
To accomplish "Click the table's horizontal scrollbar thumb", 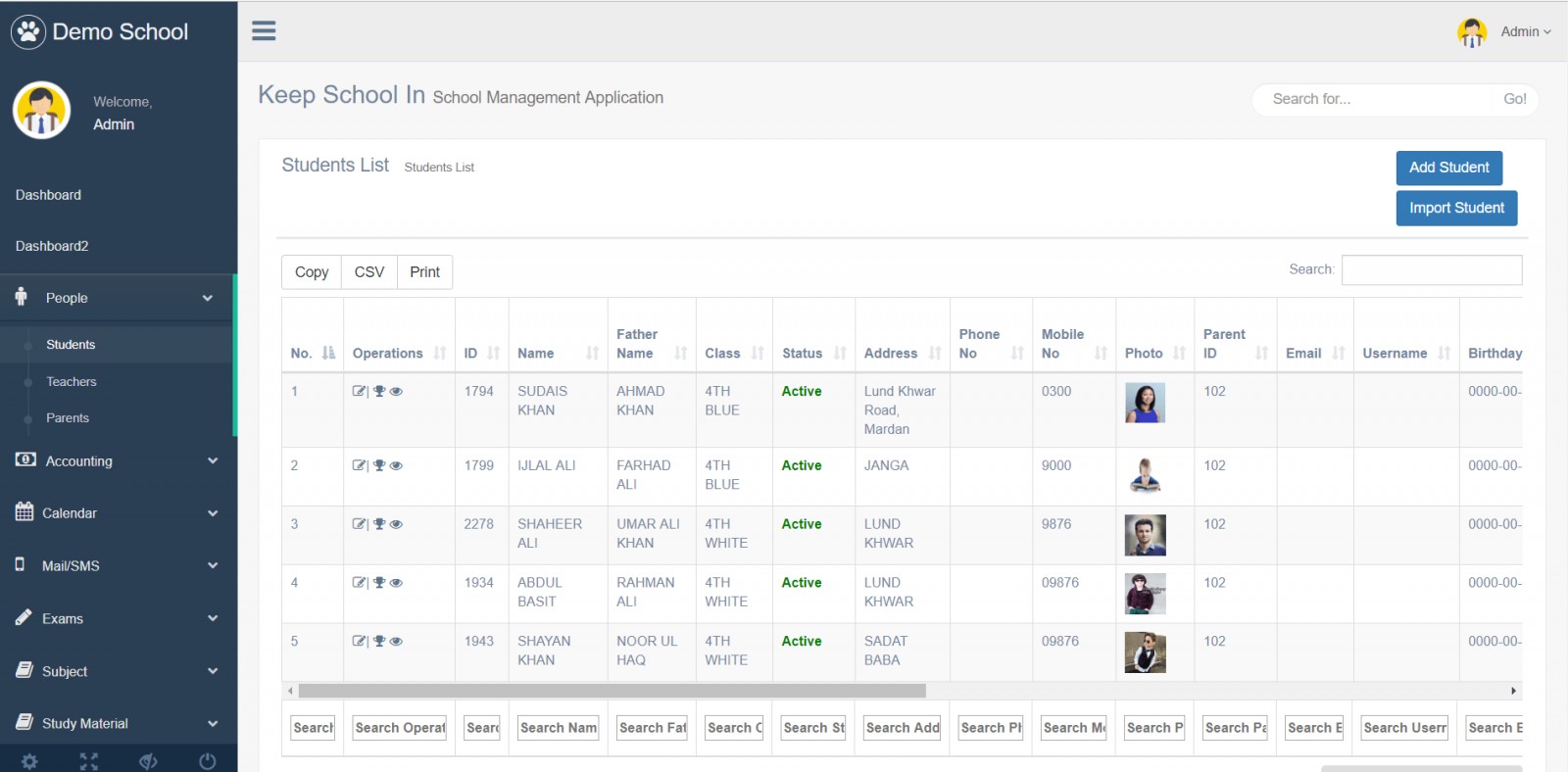I will point(612,691).
